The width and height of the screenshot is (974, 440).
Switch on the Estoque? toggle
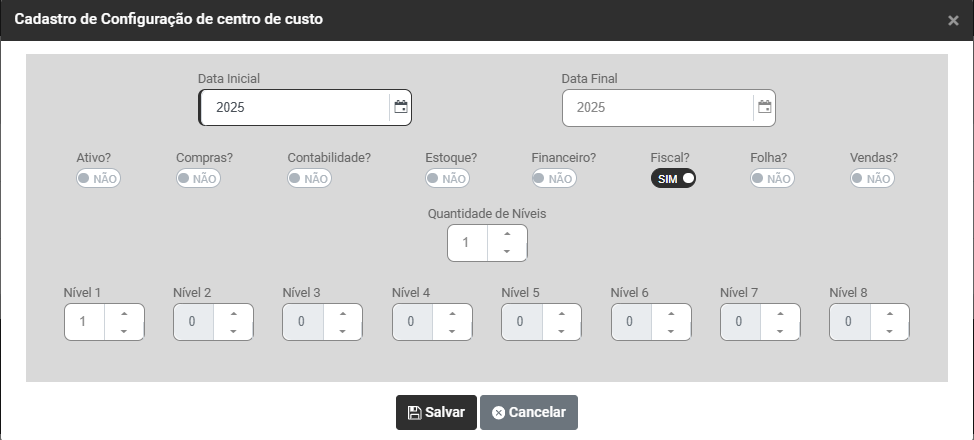tap(447, 178)
